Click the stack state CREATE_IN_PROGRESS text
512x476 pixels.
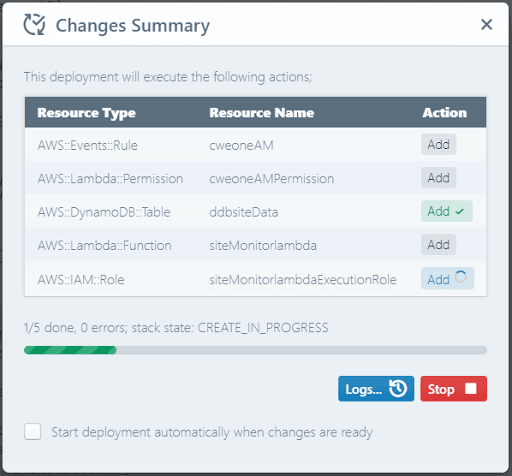(263, 328)
